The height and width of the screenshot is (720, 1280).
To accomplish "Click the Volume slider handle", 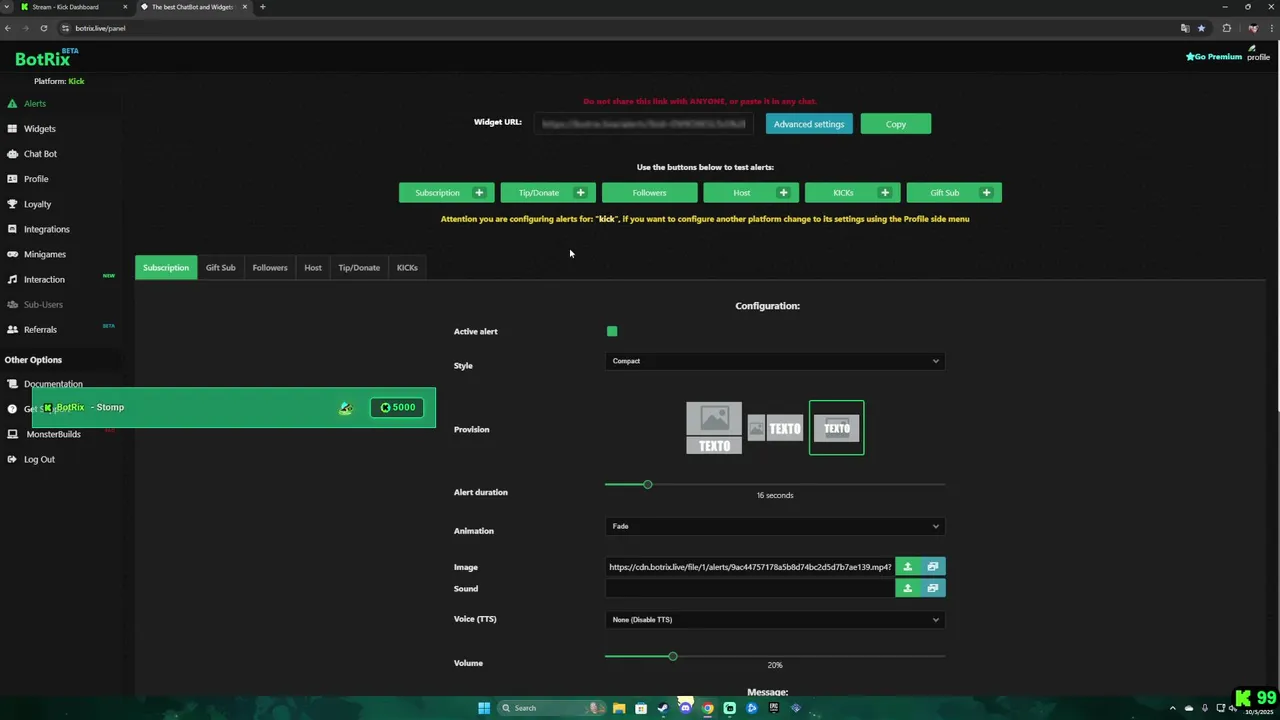I will [x=673, y=656].
